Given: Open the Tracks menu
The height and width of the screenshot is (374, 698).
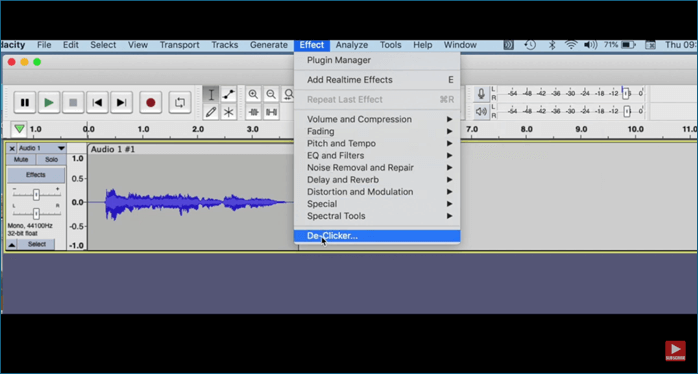Looking at the screenshot, I should coord(225,45).
